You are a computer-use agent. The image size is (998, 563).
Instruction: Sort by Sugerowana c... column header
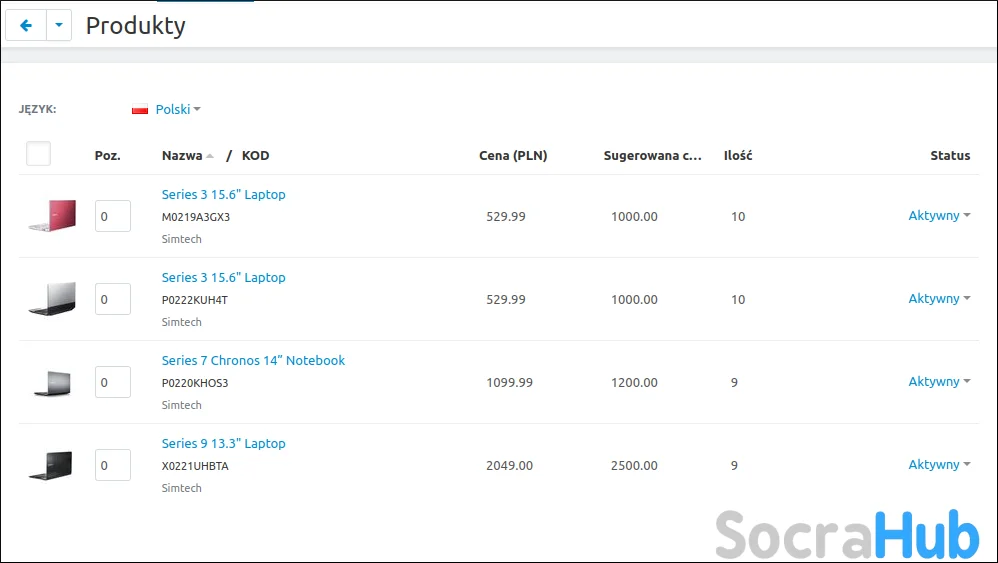[x=652, y=156]
